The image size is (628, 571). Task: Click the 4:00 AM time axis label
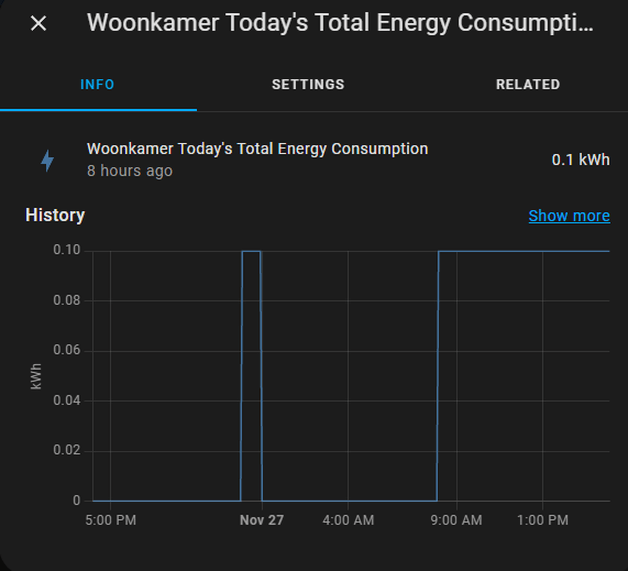coord(348,520)
